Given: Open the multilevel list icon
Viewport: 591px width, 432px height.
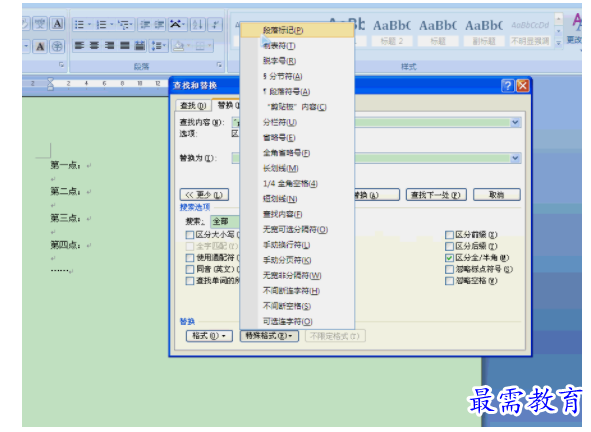Looking at the screenshot, I should click(123, 25).
